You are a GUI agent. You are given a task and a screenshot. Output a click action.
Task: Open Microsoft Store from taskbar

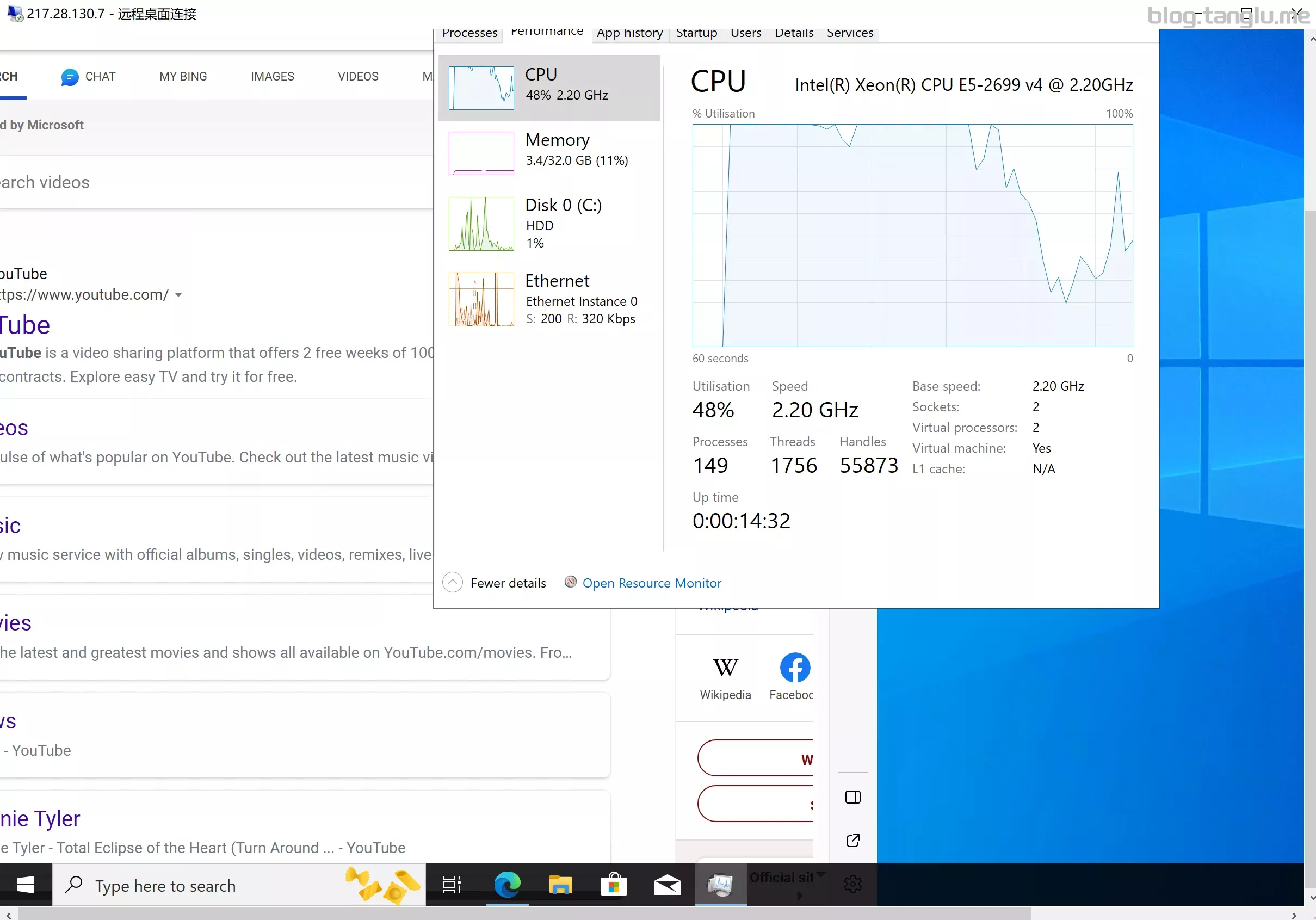click(x=613, y=885)
